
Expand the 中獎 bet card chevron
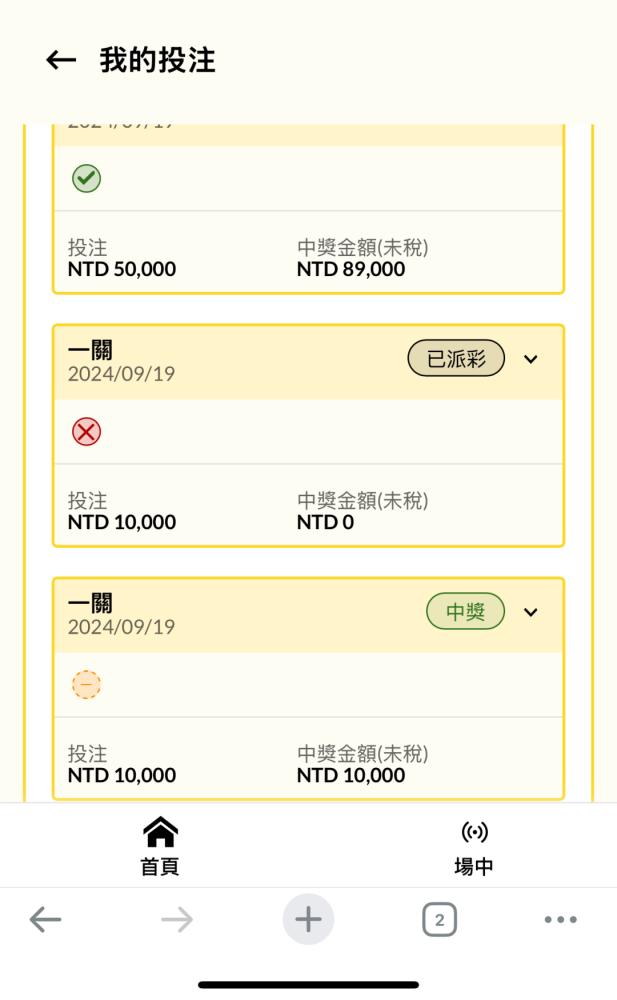(530, 612)
